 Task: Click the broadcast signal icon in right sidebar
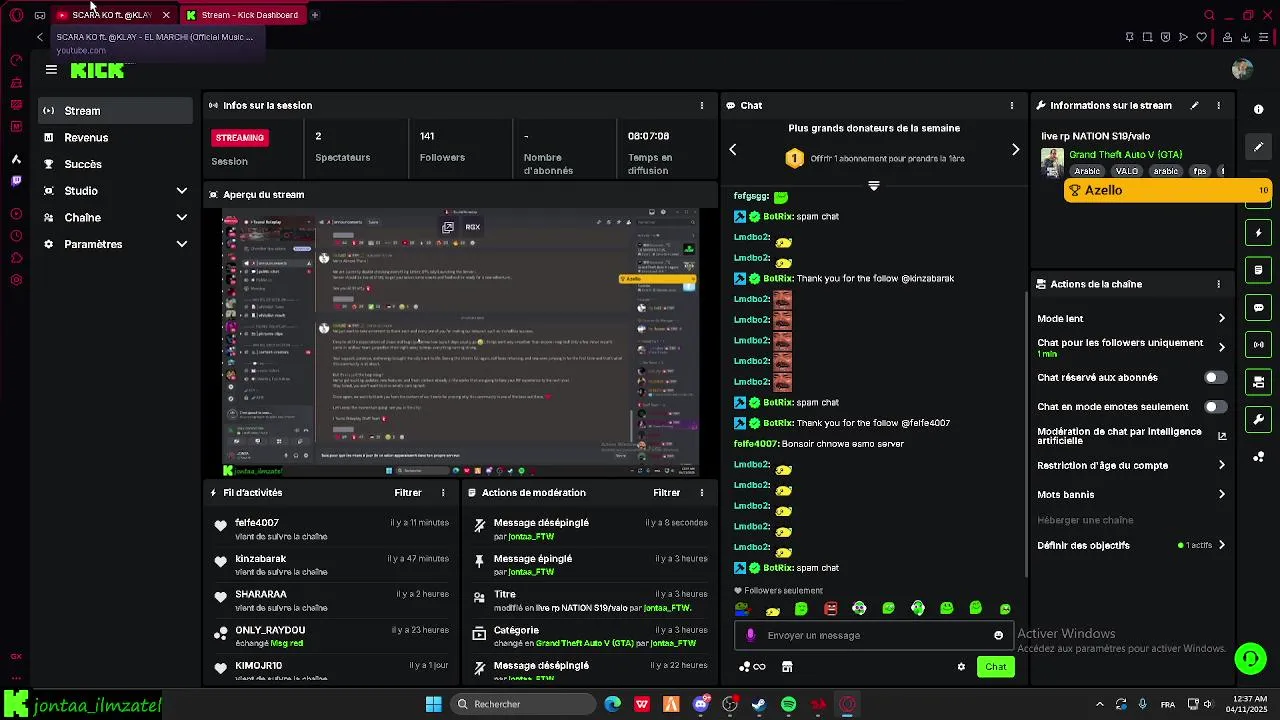tap(1259, 345)
